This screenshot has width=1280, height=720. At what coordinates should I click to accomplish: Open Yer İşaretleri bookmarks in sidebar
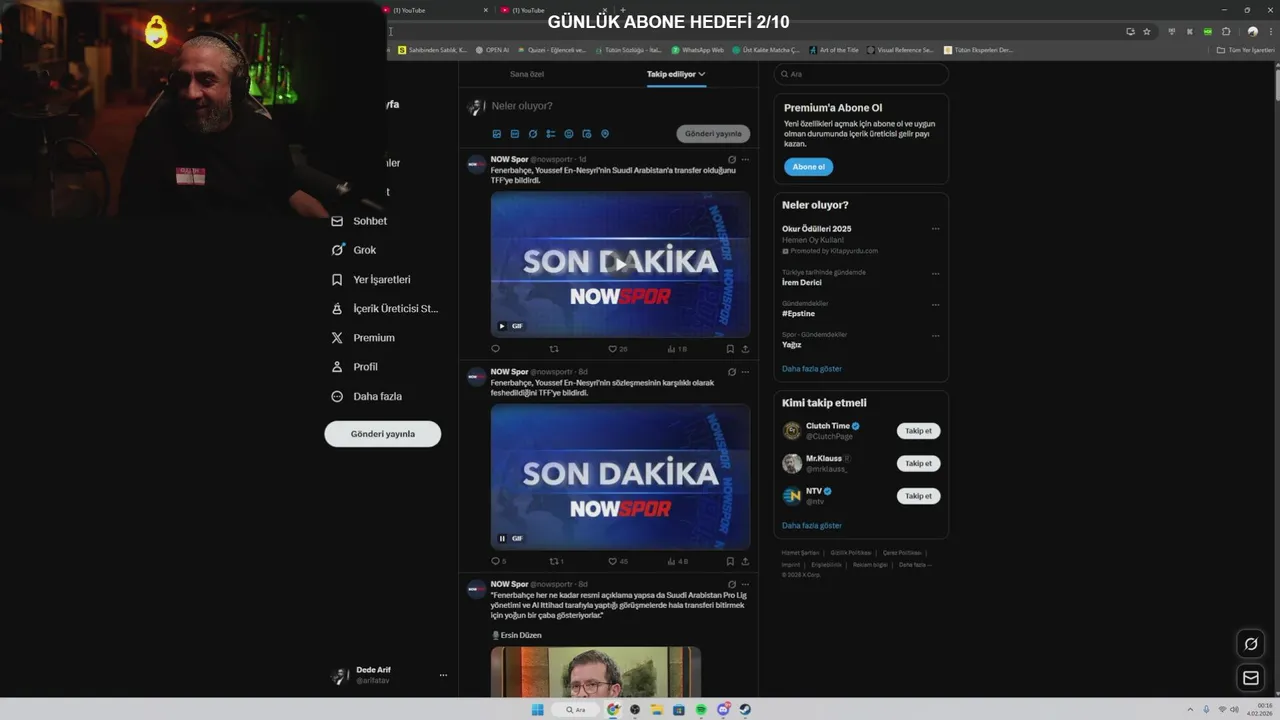[x=371, y=280]
